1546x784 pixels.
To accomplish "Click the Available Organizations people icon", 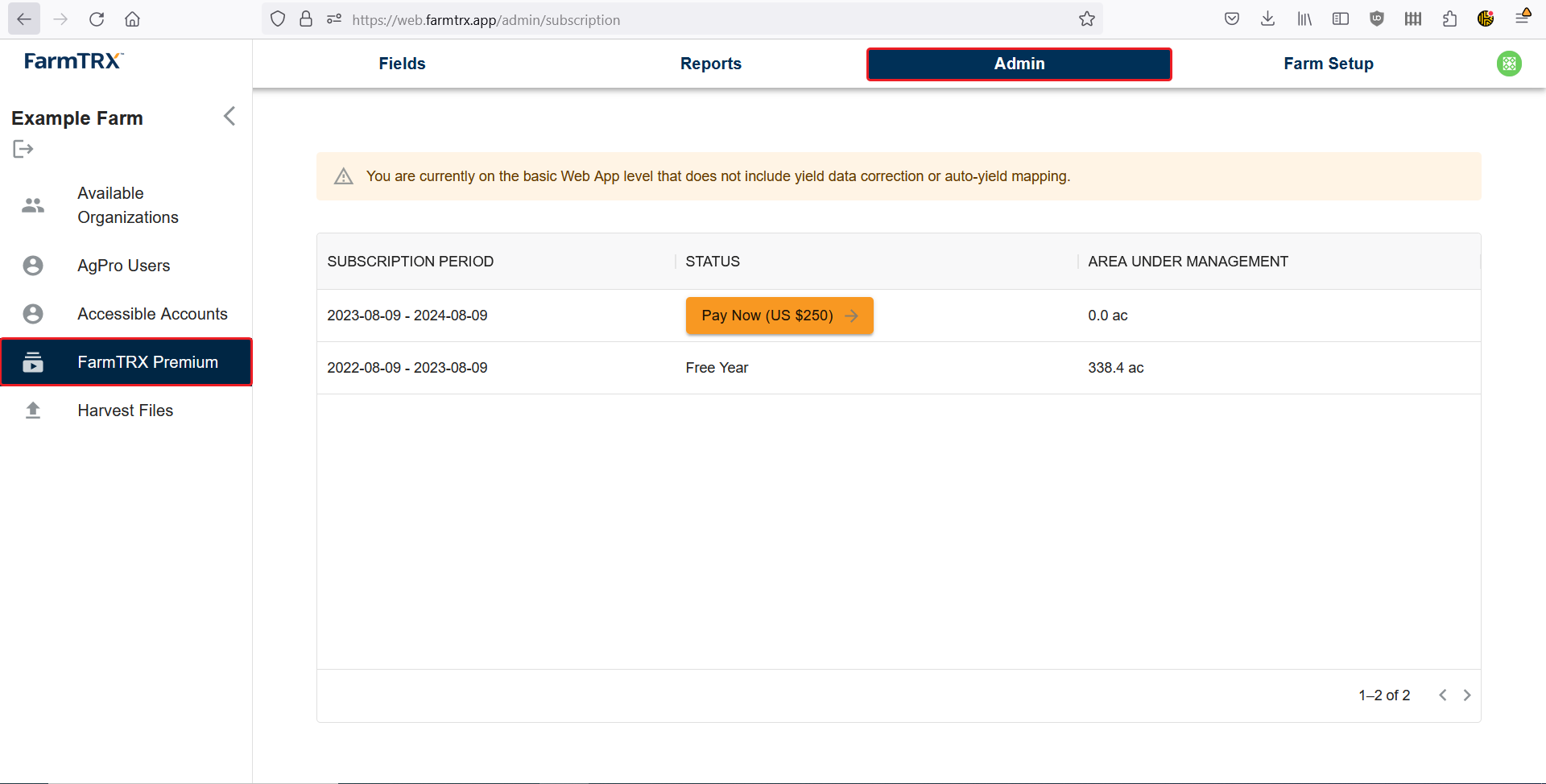I will point(33,205).
